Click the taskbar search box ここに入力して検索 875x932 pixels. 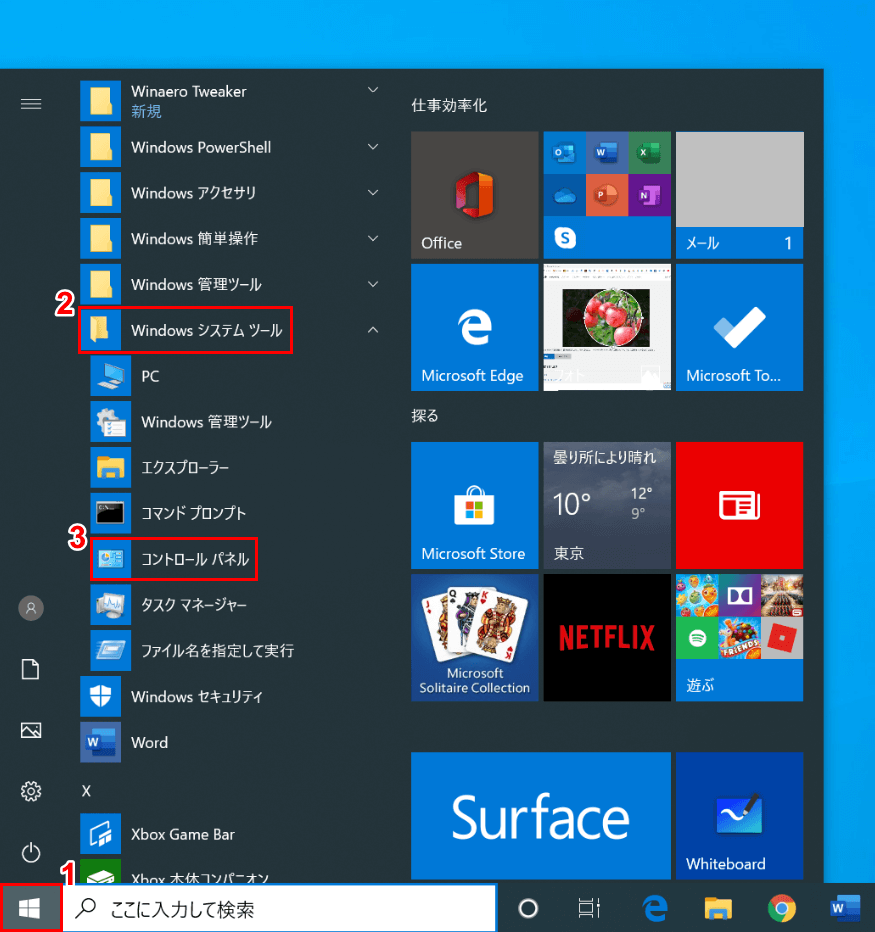pos(279,908)
